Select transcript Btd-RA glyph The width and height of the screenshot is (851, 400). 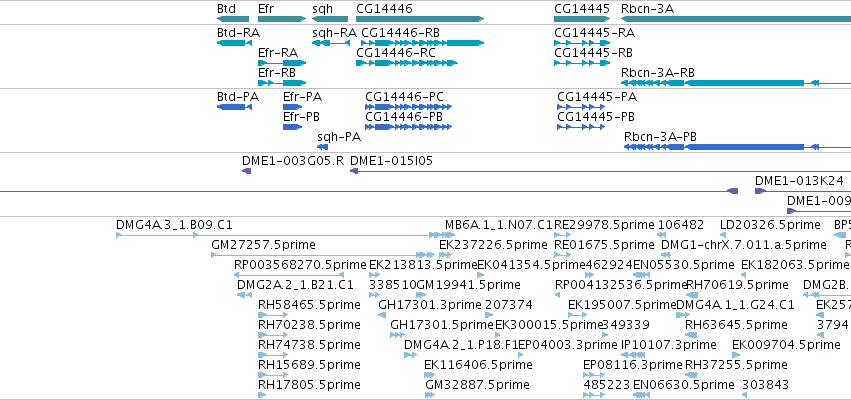(233, 43)
